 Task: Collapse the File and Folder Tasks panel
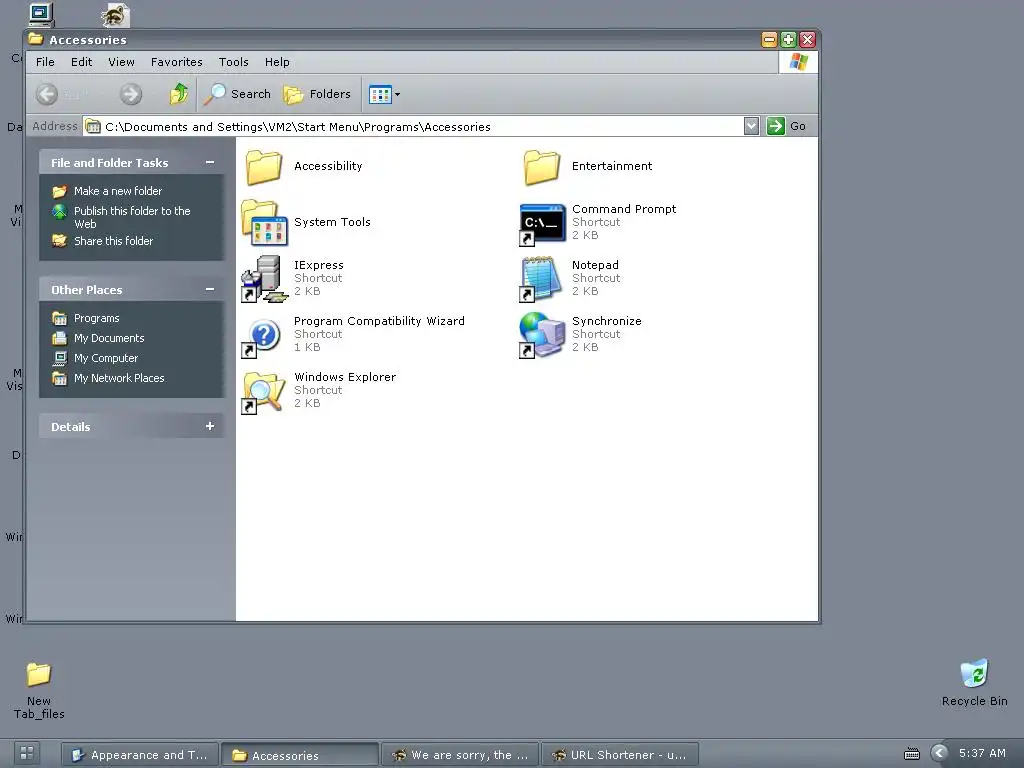click(210, 163)
